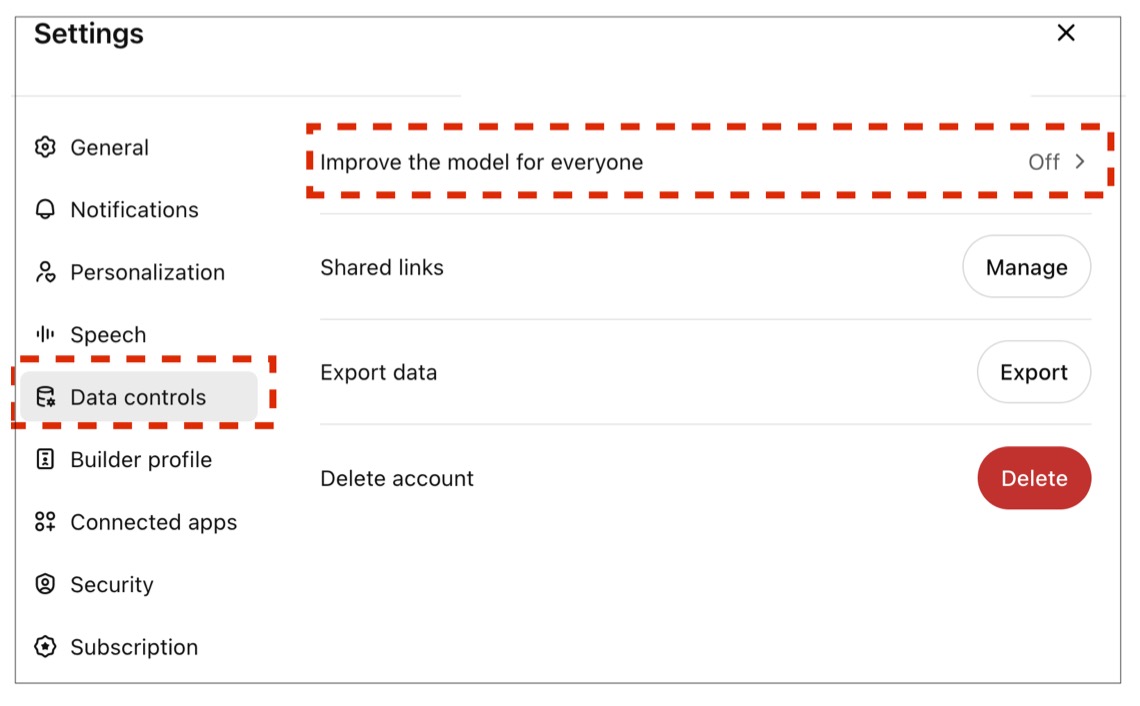Click the Subscription star badge icon

[45, 647]
